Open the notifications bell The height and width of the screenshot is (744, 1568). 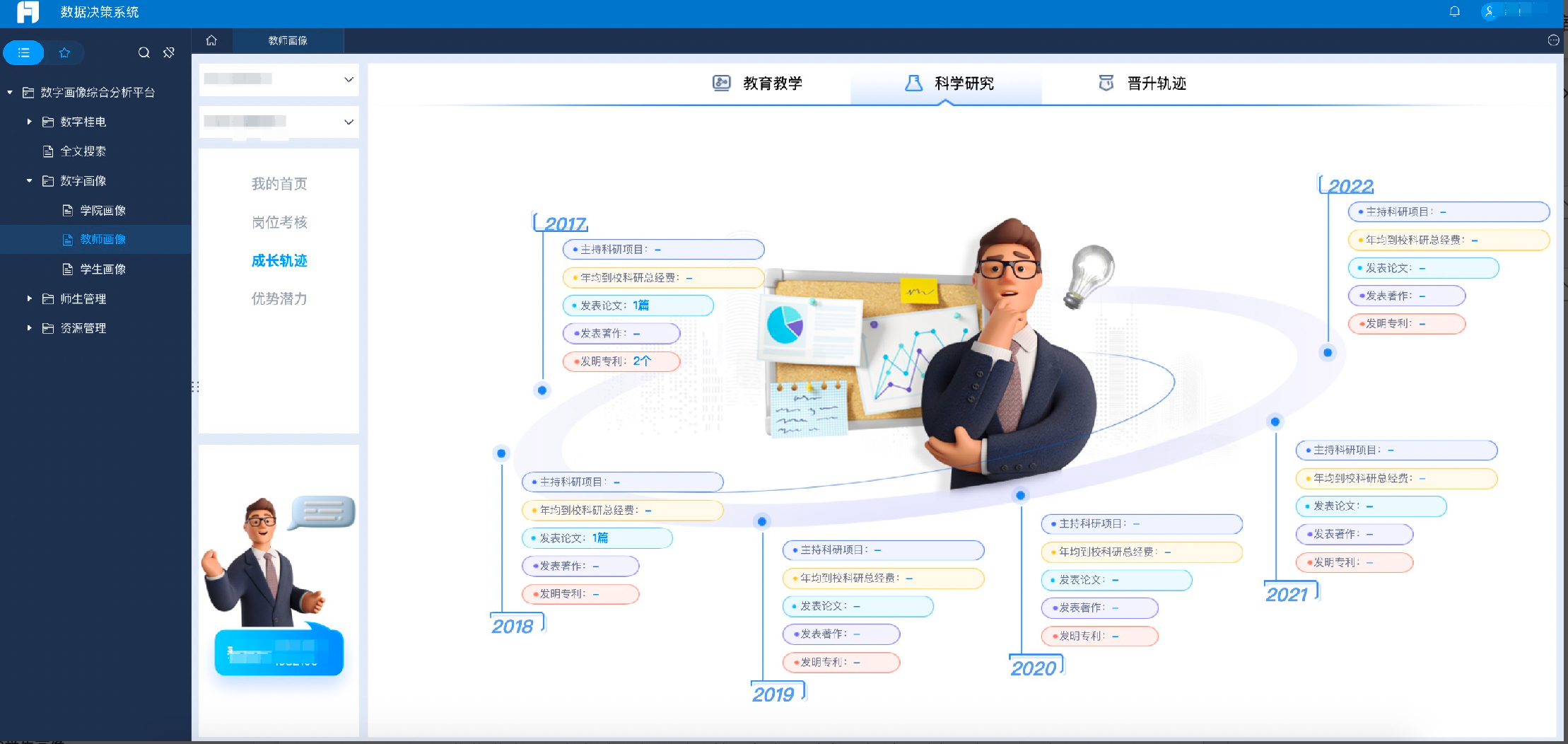1454,11
